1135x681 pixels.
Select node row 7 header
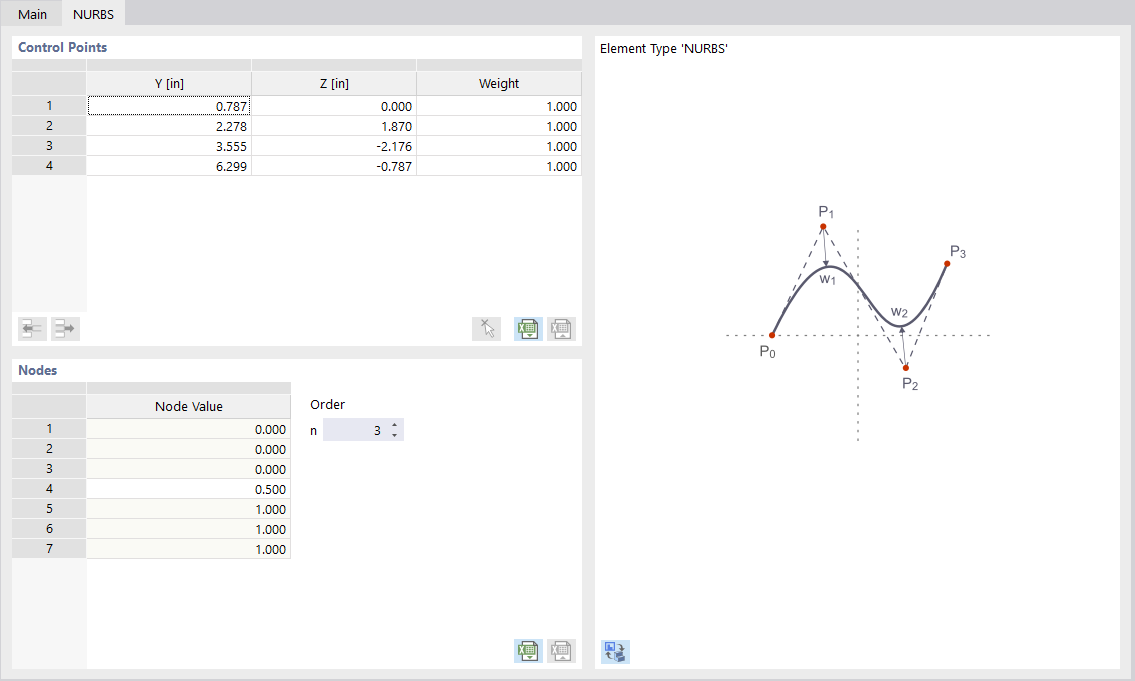tap(48, 548)
